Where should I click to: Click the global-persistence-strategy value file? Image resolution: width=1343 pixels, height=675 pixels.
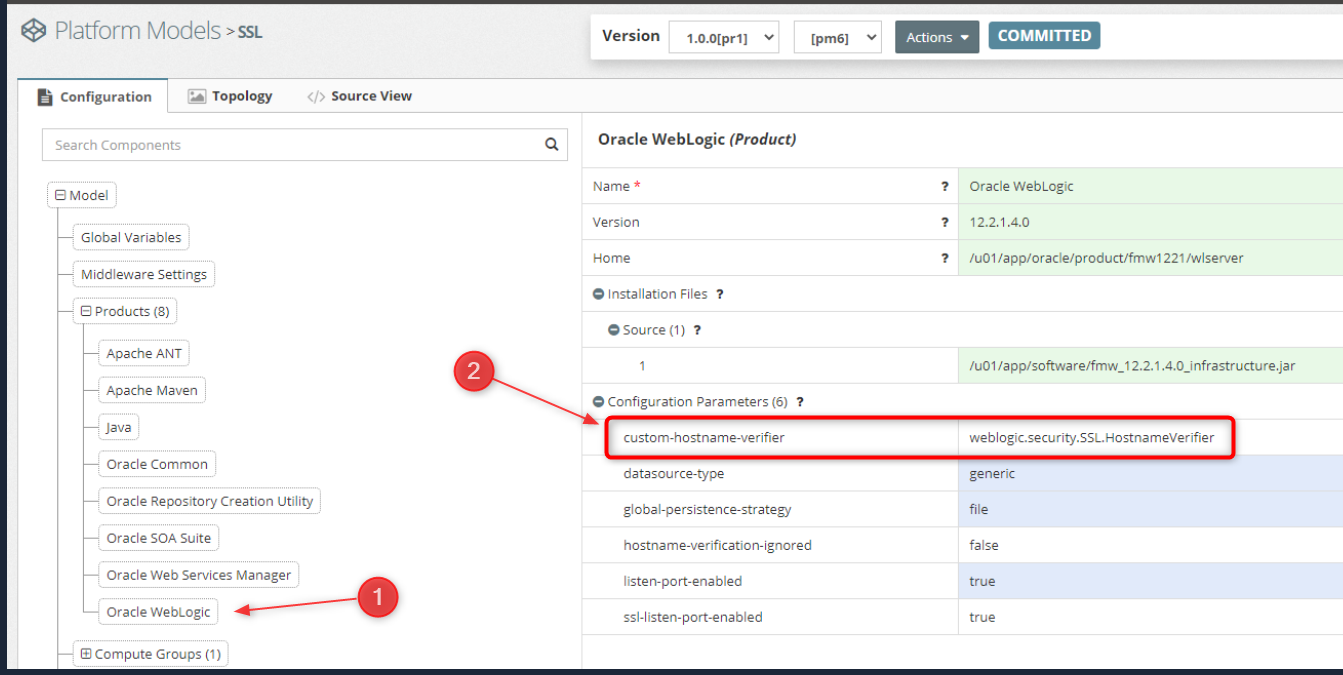tap(1150, 510)
